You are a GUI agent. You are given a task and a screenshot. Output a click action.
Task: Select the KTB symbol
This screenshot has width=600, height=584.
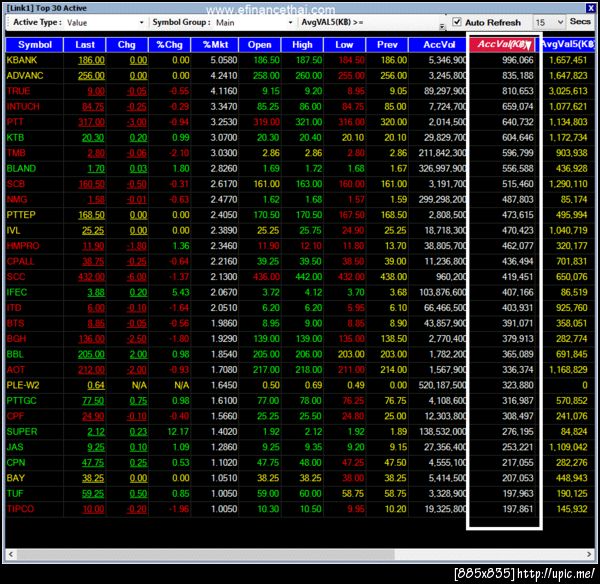pyautogui.click(x=15, y=137)
